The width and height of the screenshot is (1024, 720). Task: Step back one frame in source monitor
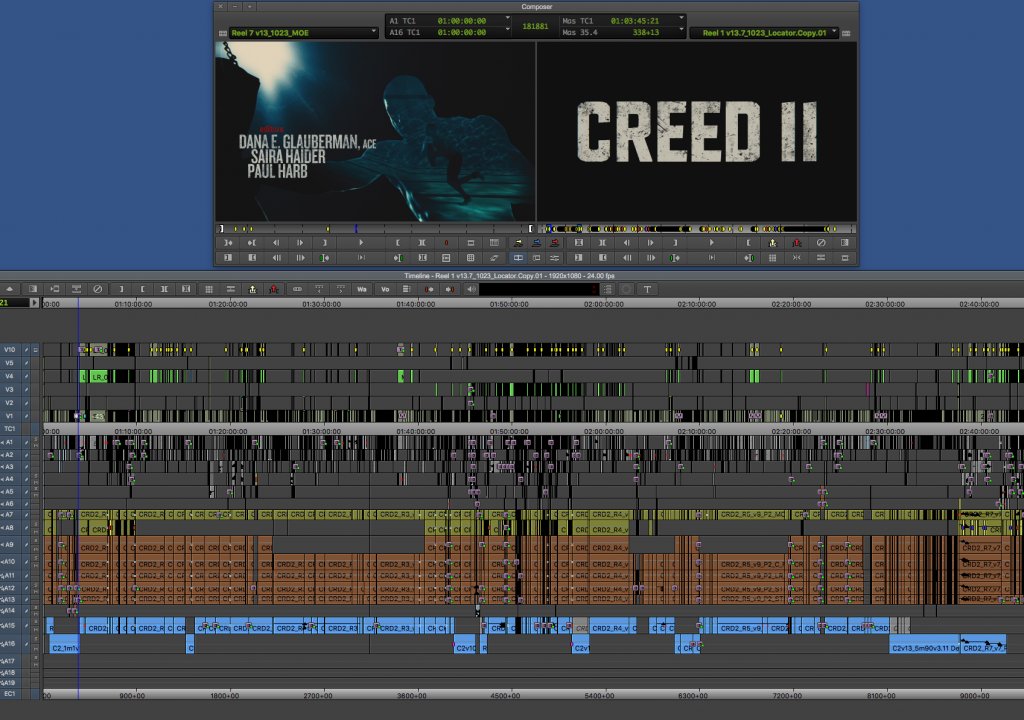(x=276, y=242)
